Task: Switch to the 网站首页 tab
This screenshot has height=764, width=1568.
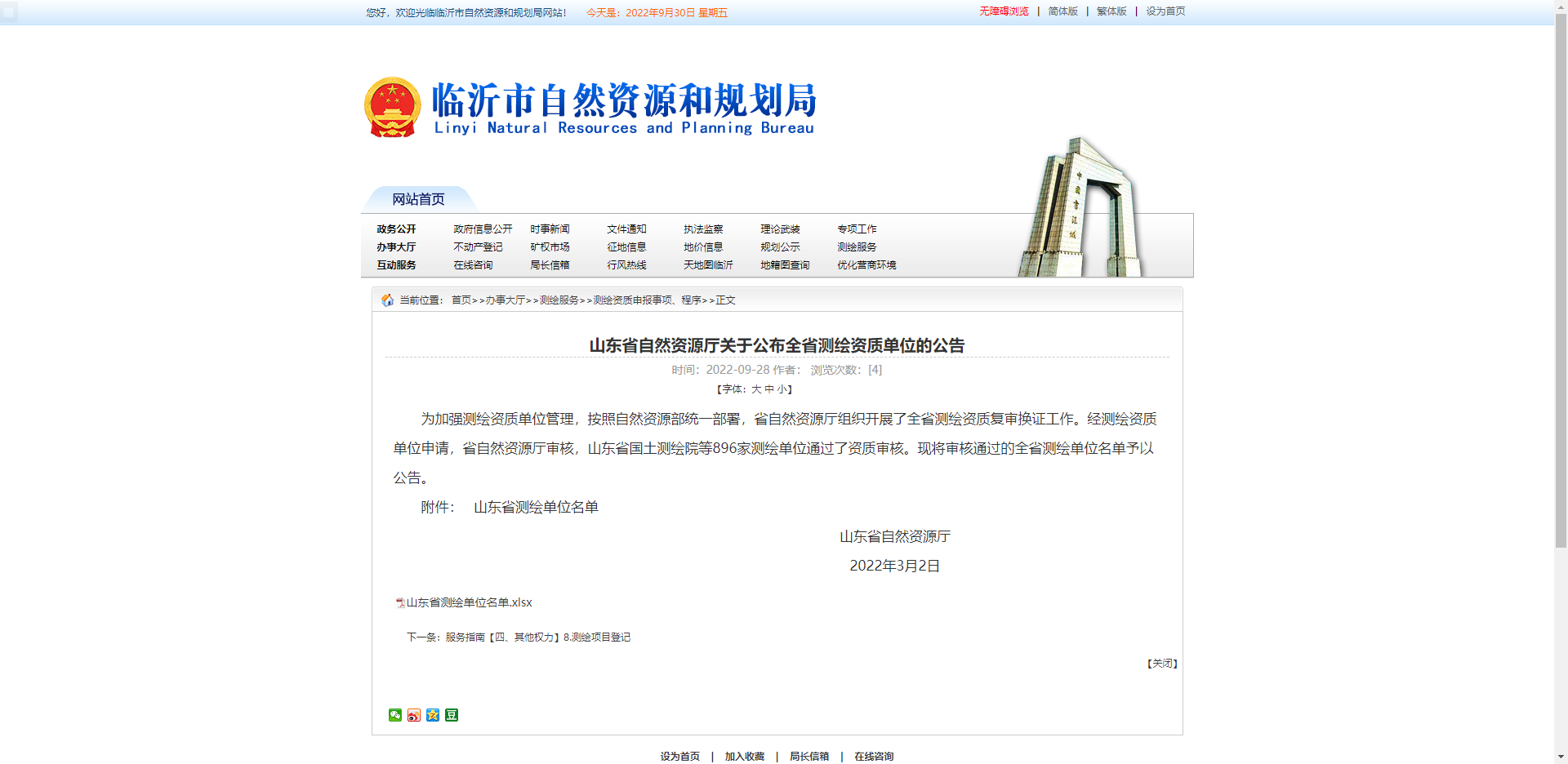Action: click(x=416, y=198)
